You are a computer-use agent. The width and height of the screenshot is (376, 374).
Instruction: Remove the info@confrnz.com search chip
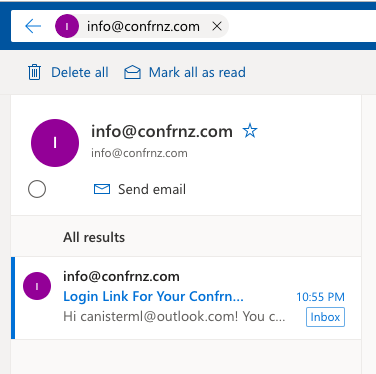(x=217, y=26)
